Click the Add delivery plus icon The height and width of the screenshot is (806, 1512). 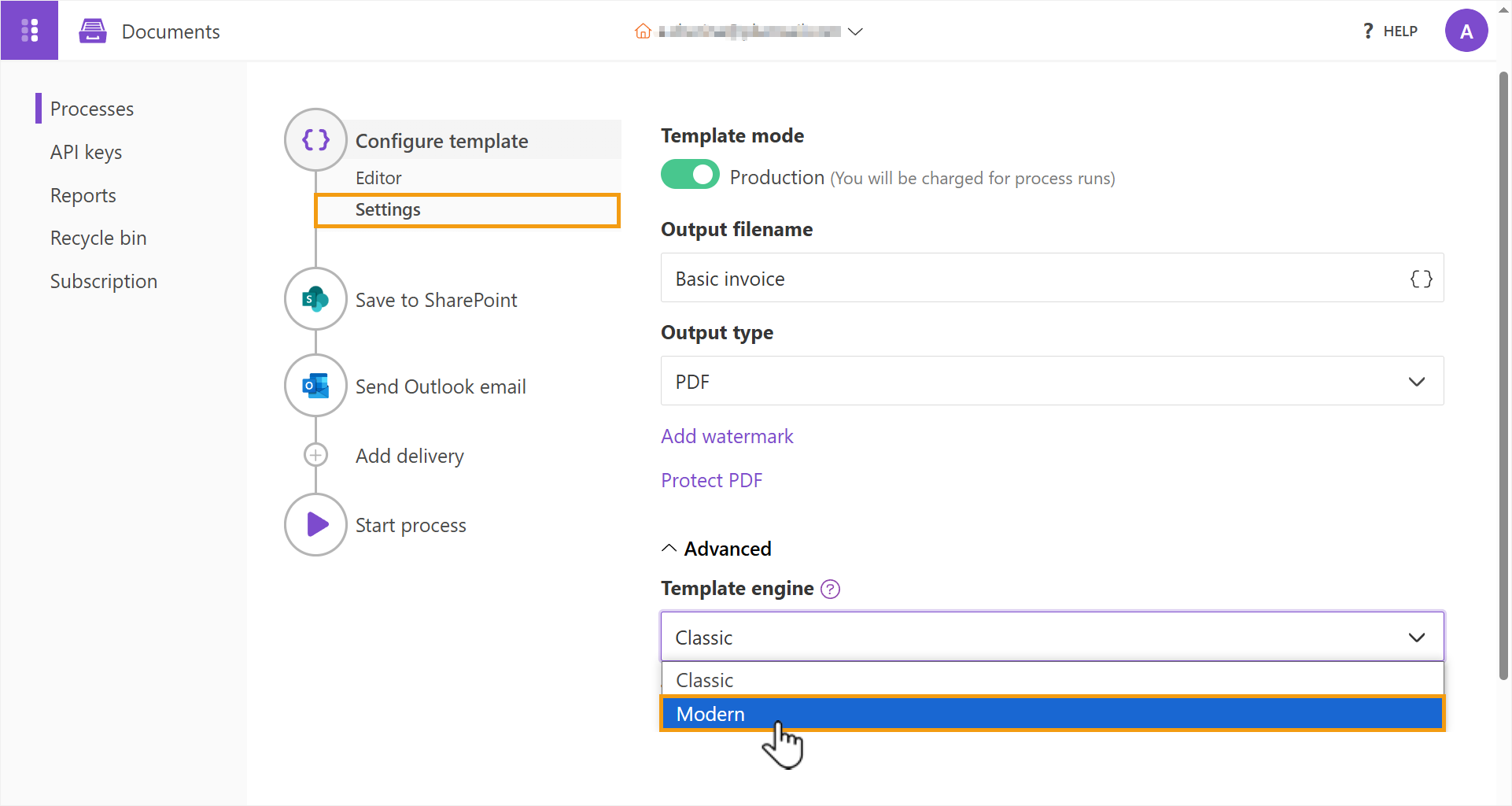pos(315,455)
